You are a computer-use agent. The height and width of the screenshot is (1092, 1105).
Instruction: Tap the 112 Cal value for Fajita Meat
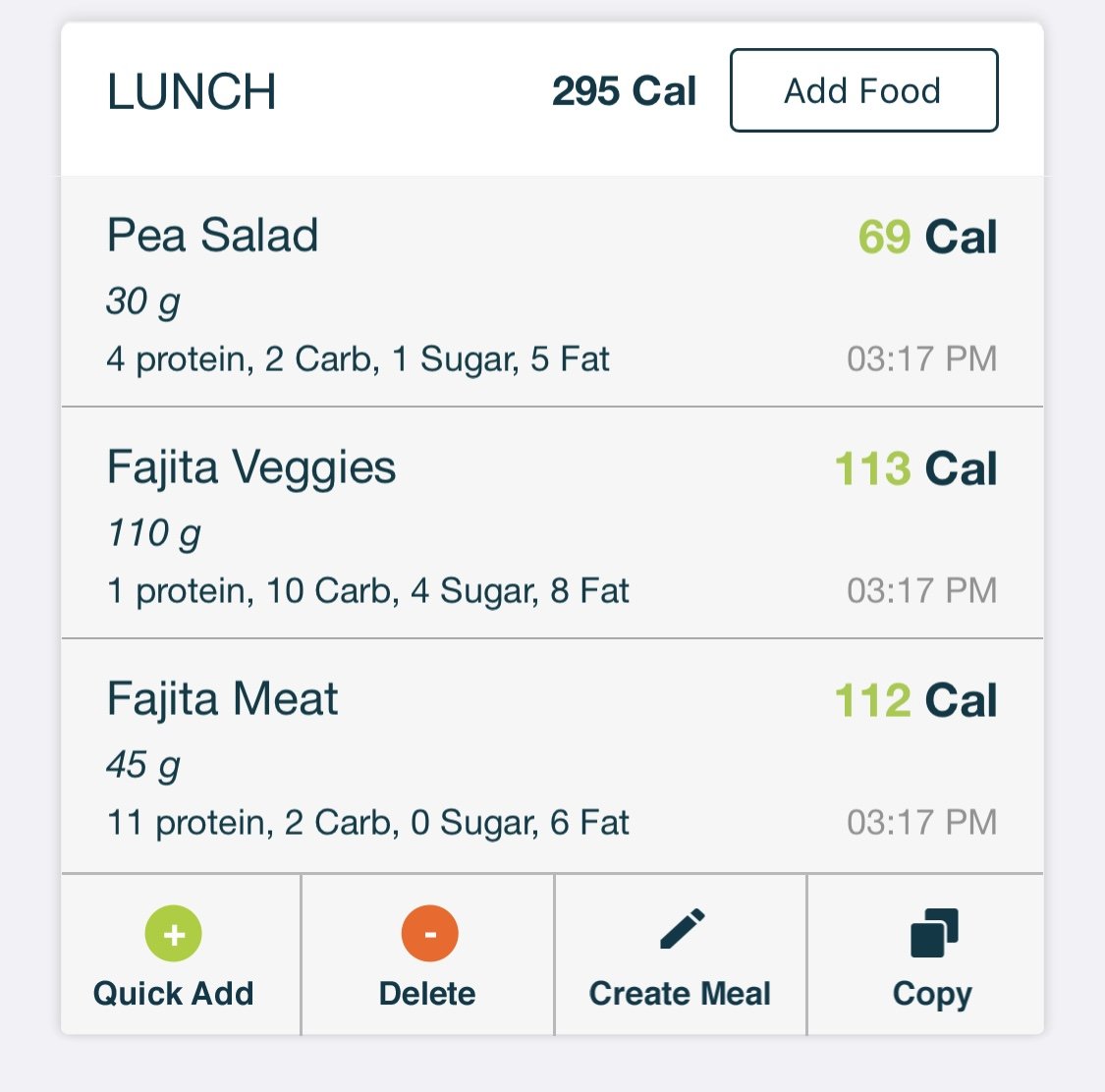916,700
